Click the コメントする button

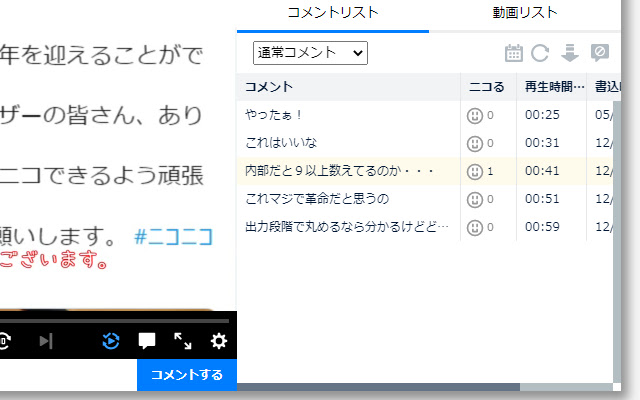[187, 375]
